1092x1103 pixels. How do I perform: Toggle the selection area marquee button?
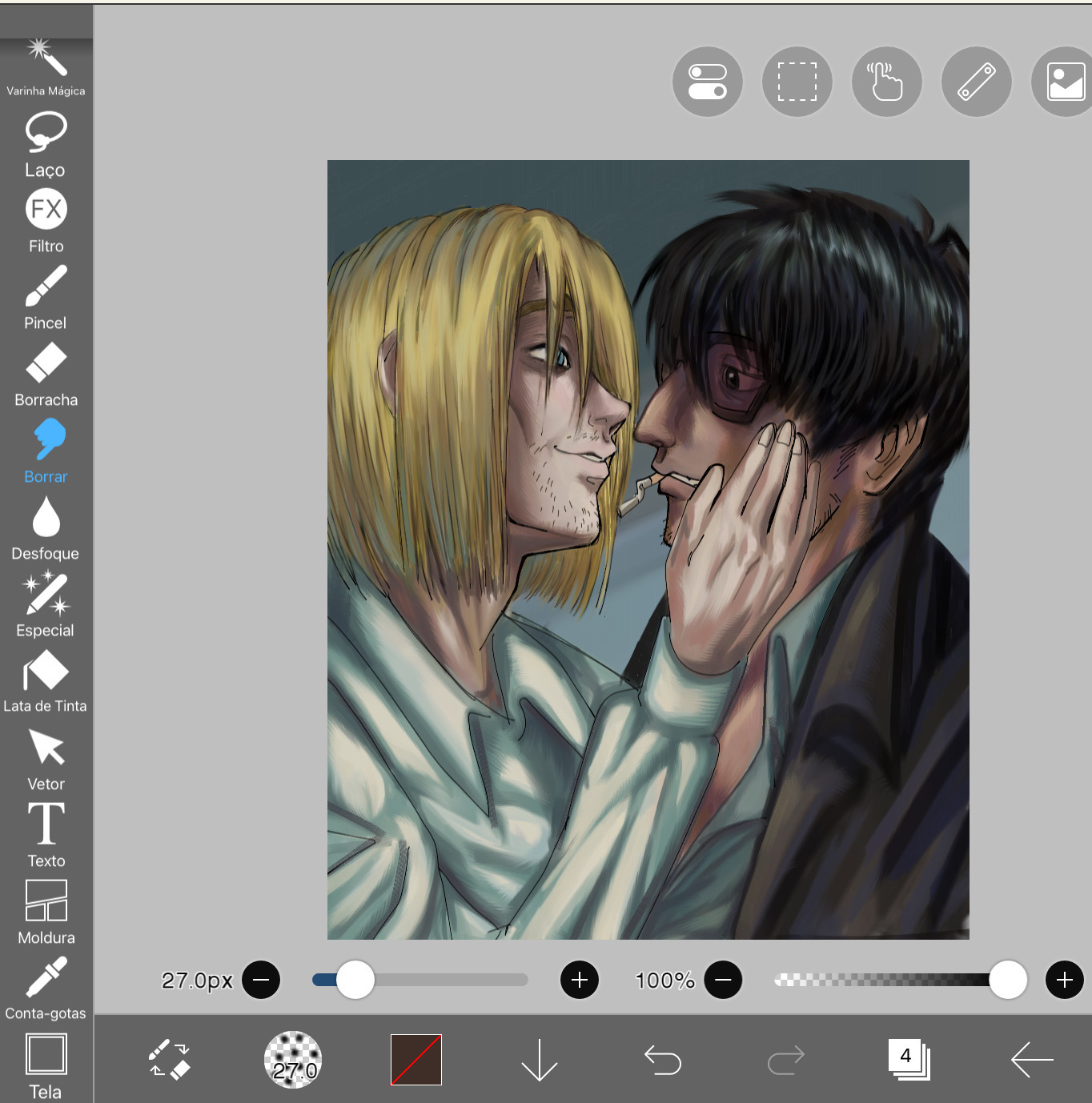click(797, 82)
